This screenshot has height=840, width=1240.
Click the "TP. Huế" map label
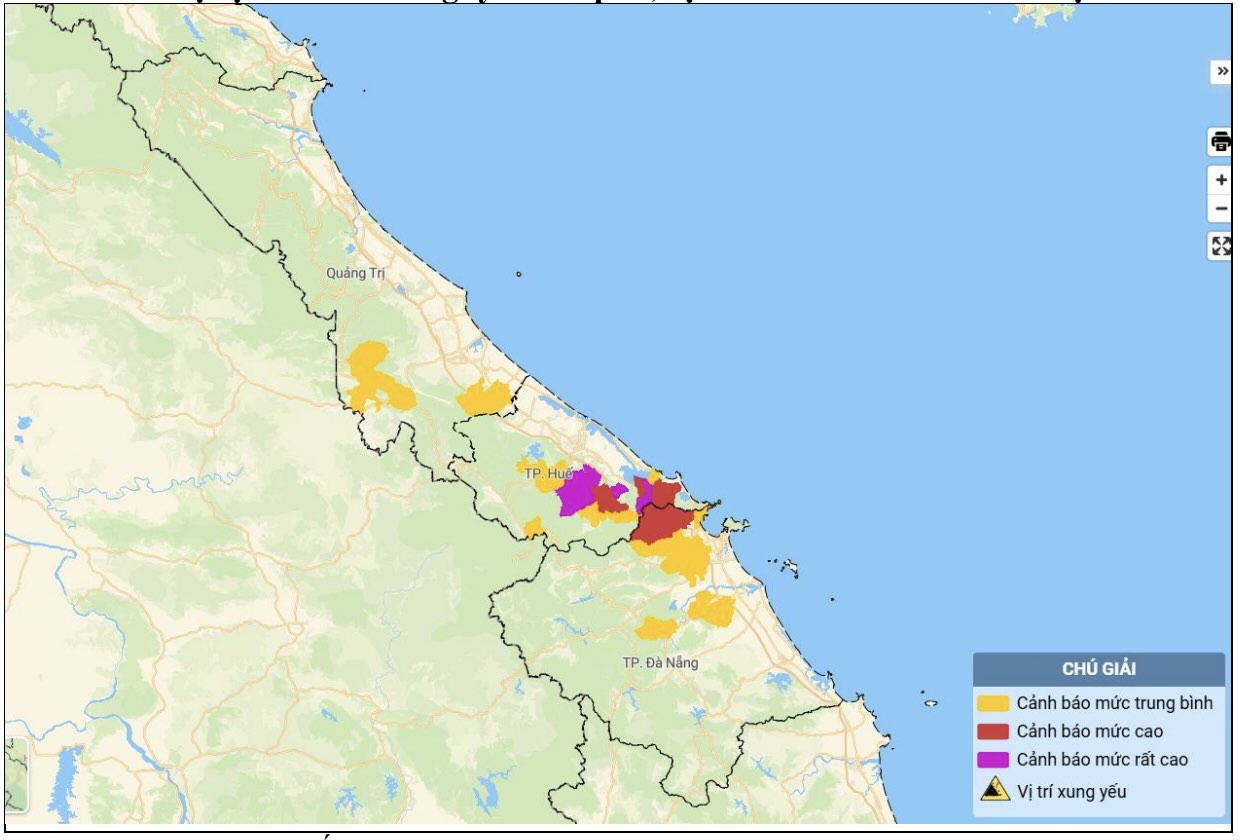point(546,473)
